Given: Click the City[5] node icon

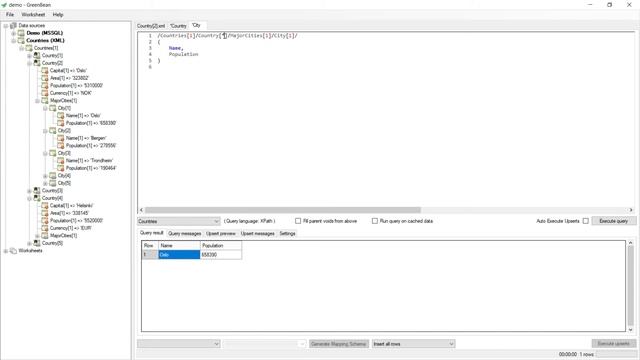Looking at the screenshot, I should click(x=53, y=183).
